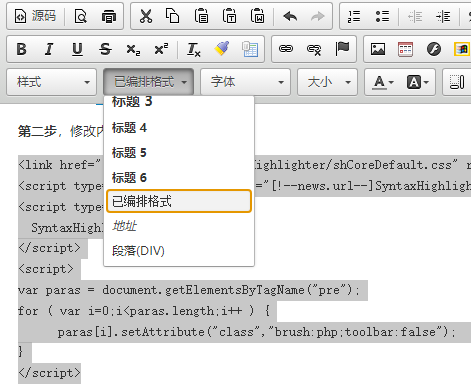Click the paras[i].setAttribute code line
The height and width of the screenshot is (390, 471).
point(256,332)
